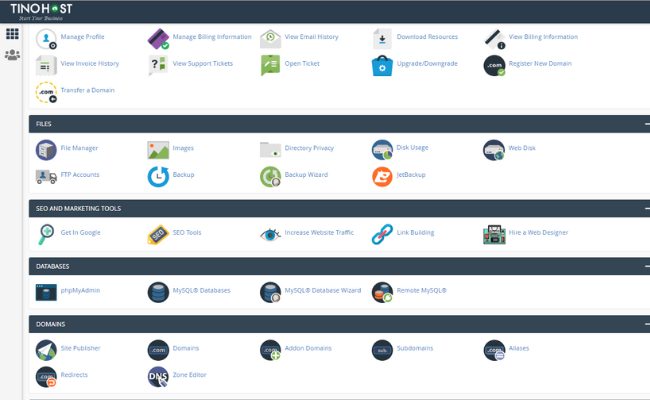The width and height of the screenshot is (650, 400).
Task: Open the Aliases icon
Action: 494,350
